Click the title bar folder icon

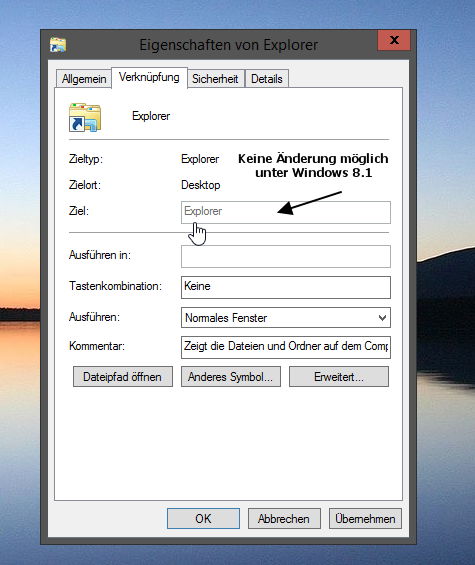58,45
